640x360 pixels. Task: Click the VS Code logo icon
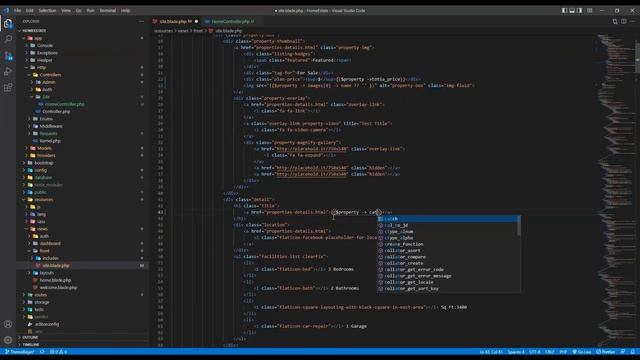[6, 11]
